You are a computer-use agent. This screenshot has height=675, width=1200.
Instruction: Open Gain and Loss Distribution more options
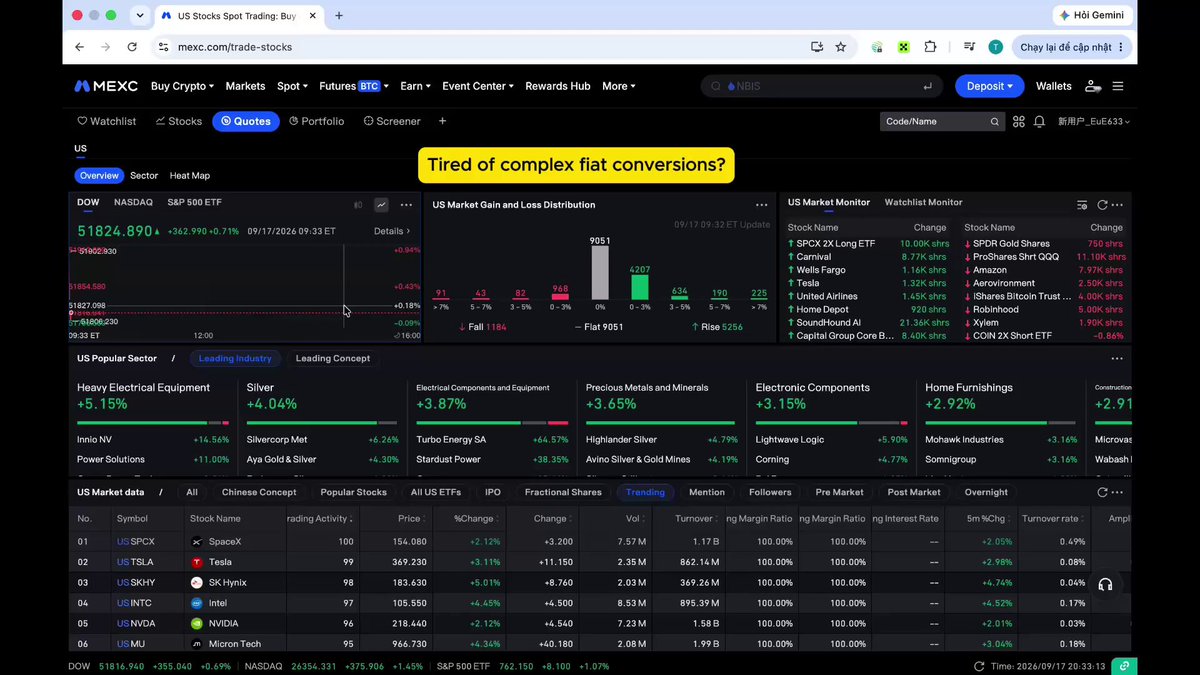(x=762, y=204)
